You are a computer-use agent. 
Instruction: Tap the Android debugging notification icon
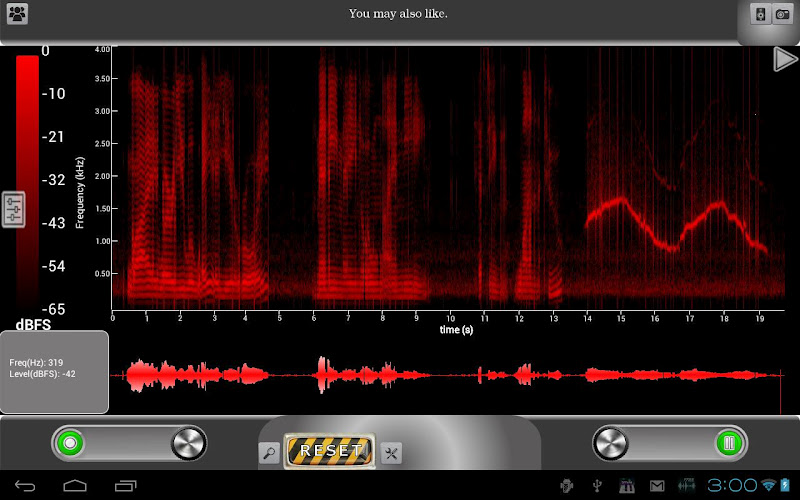566,485
